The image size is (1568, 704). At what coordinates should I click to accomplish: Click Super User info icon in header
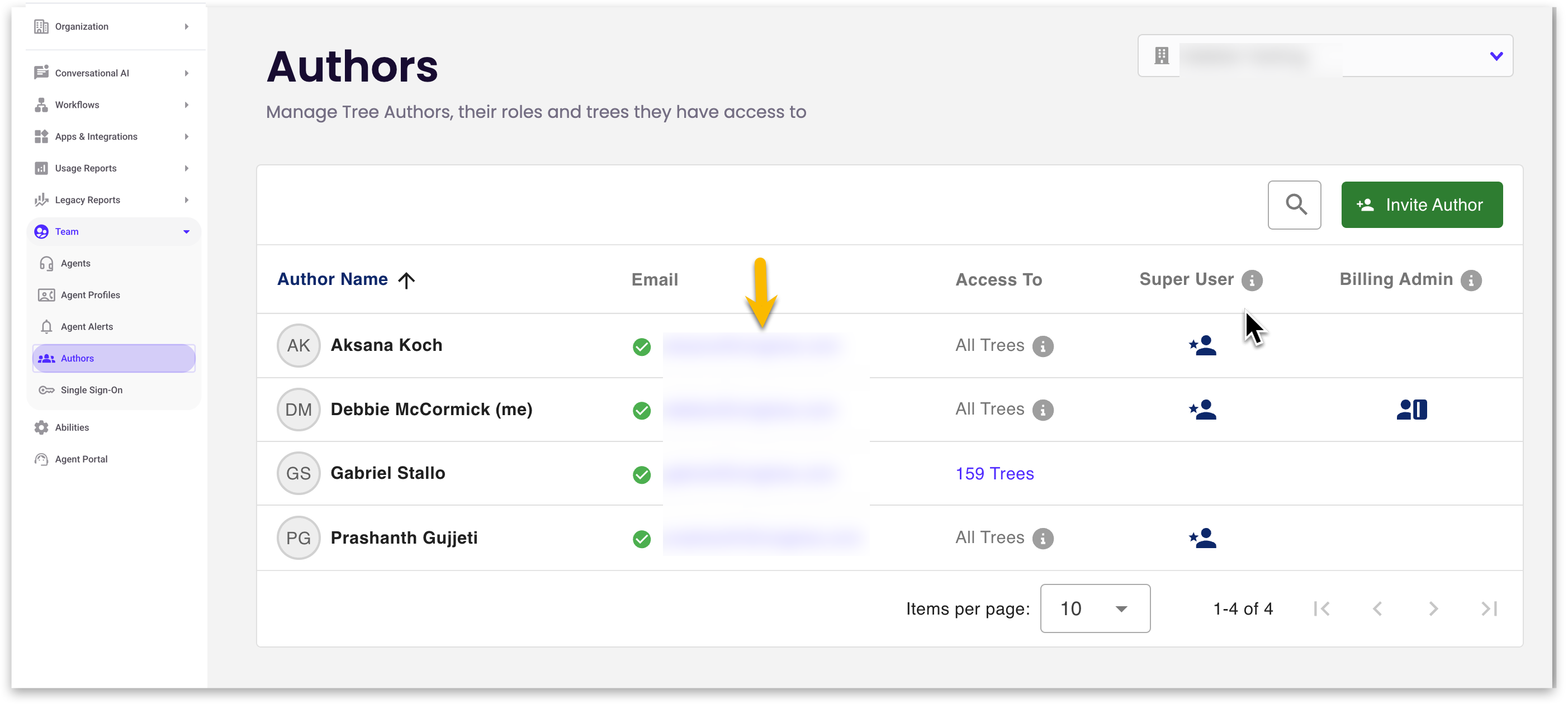tap(1252, 280)
